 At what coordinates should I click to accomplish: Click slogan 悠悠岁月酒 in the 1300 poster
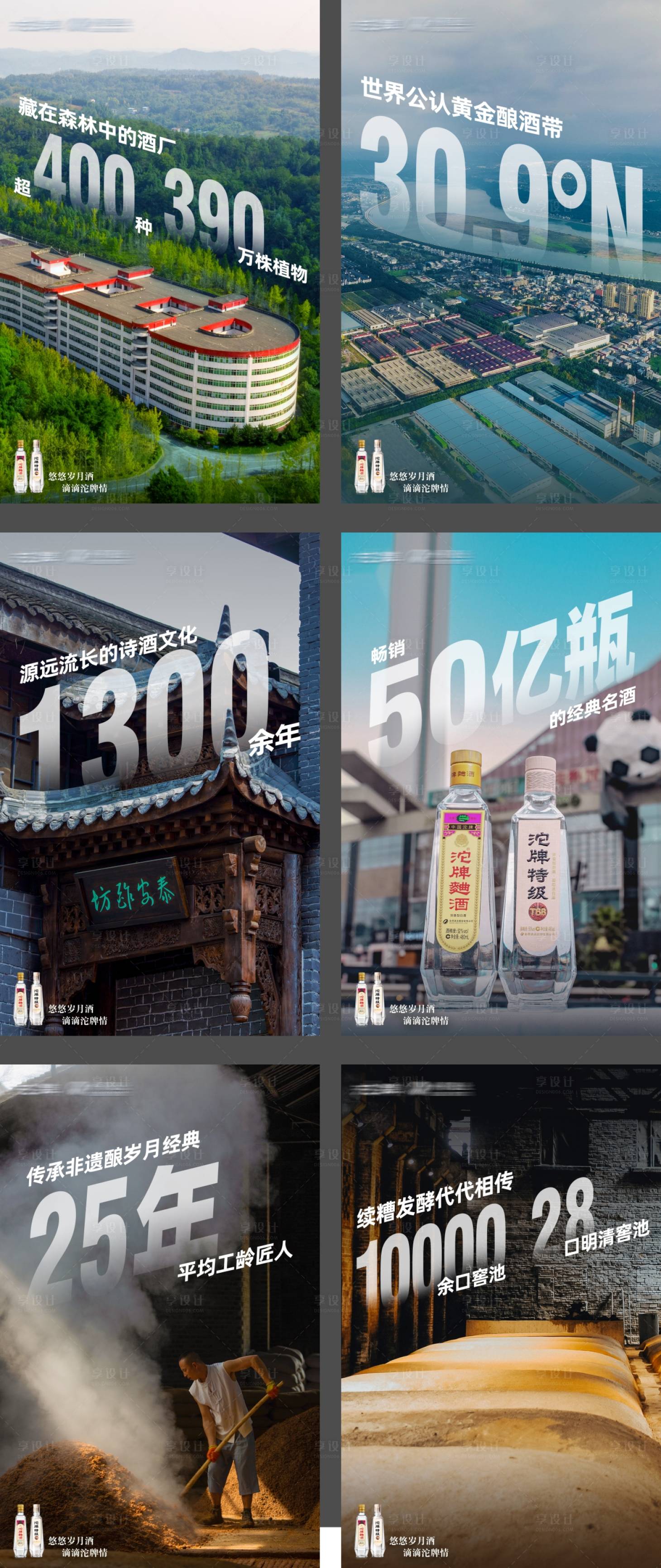[x=71, y=1009]
